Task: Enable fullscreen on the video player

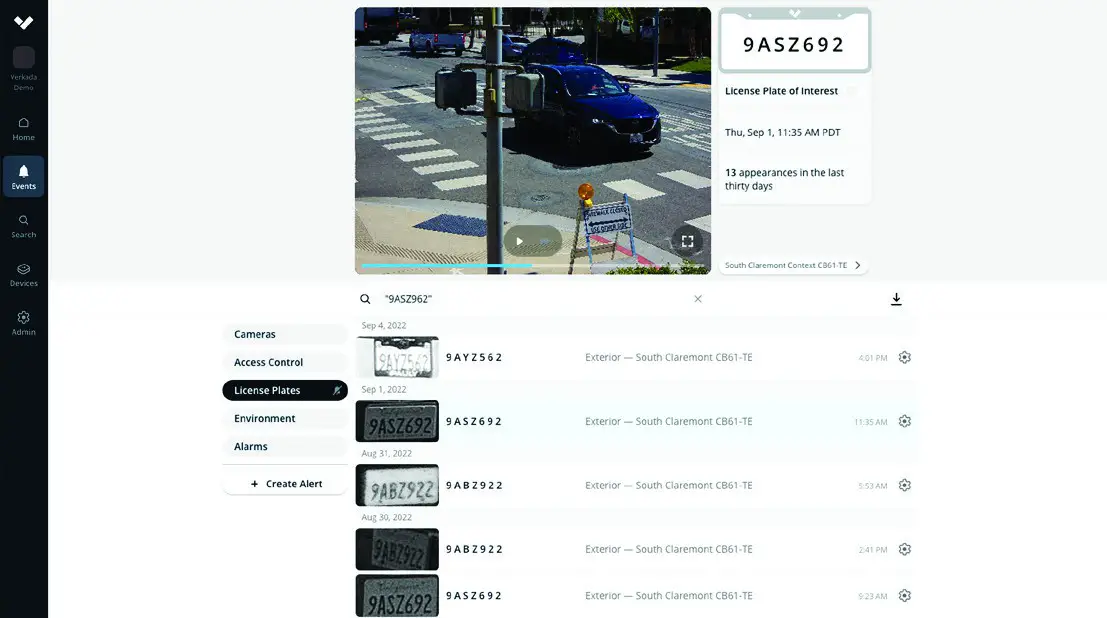Action: tap(687, 240)
